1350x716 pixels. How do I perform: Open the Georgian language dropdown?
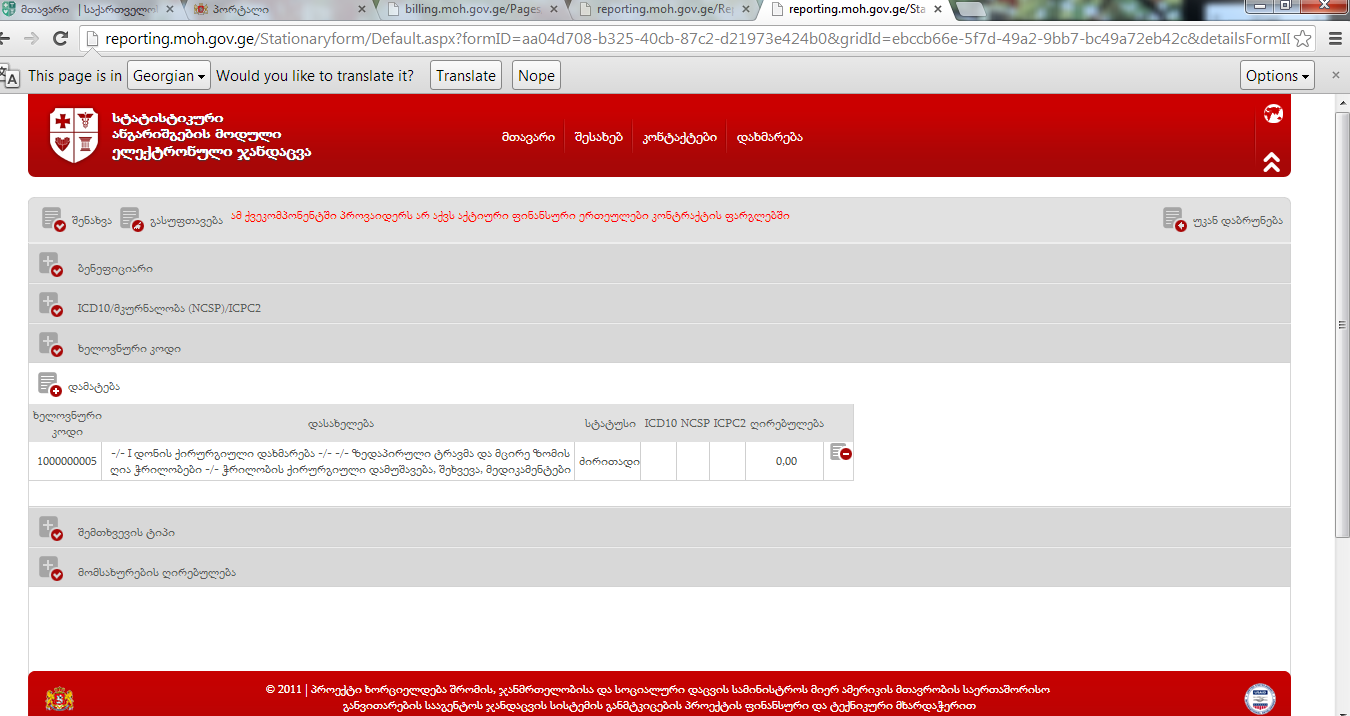point(169,76)
